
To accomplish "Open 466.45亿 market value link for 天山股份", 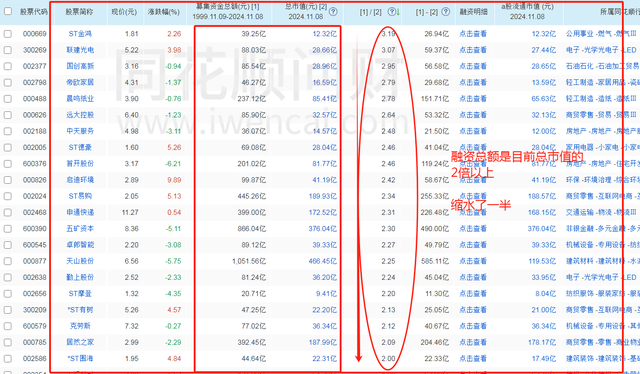I will [322, 261].
